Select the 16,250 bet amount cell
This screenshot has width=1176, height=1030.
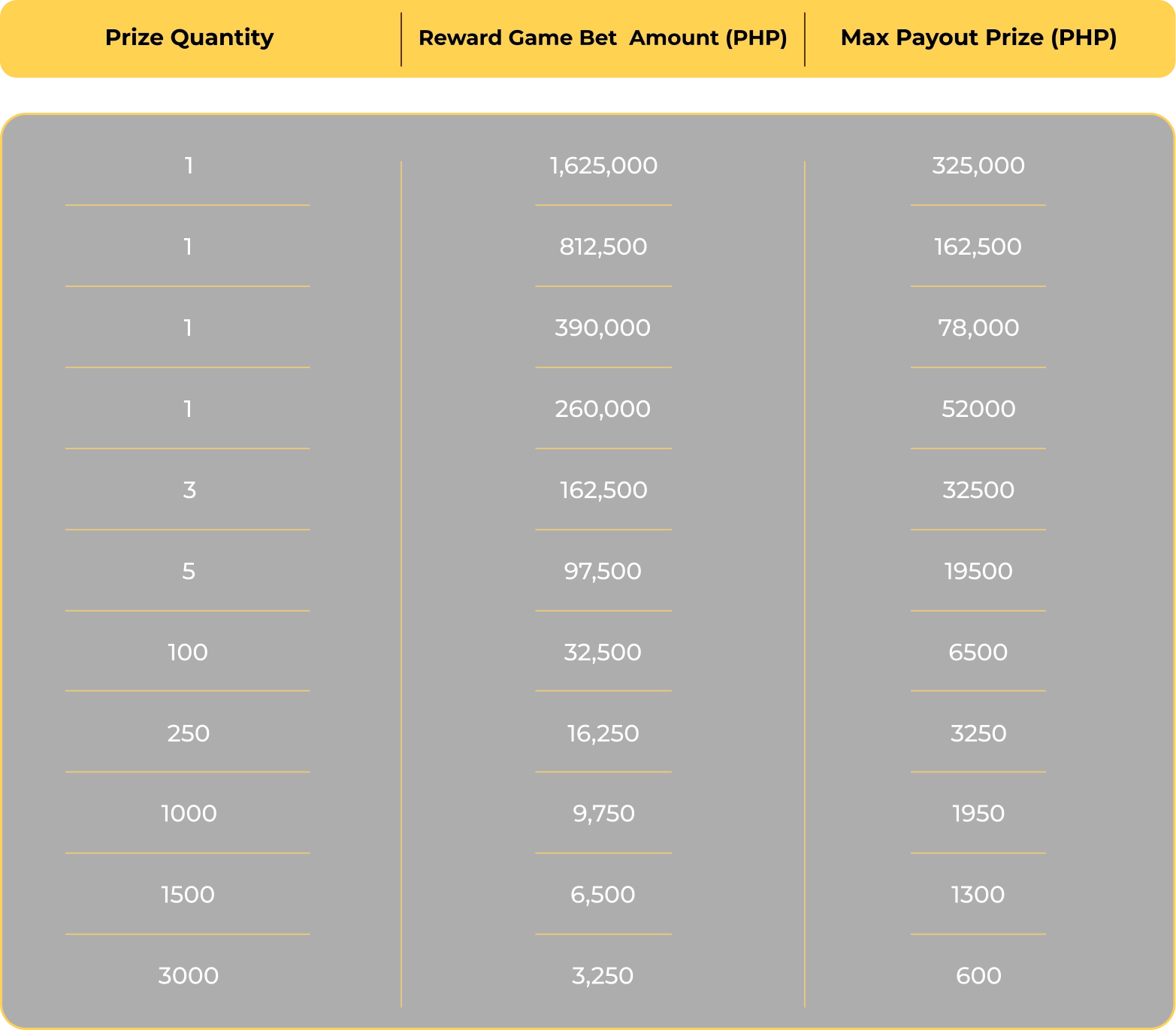603,734
